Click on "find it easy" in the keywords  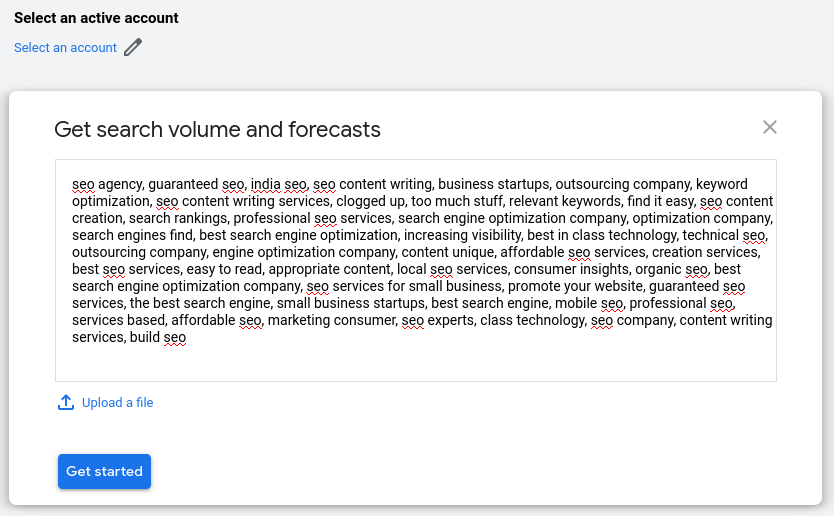point(660,201)
